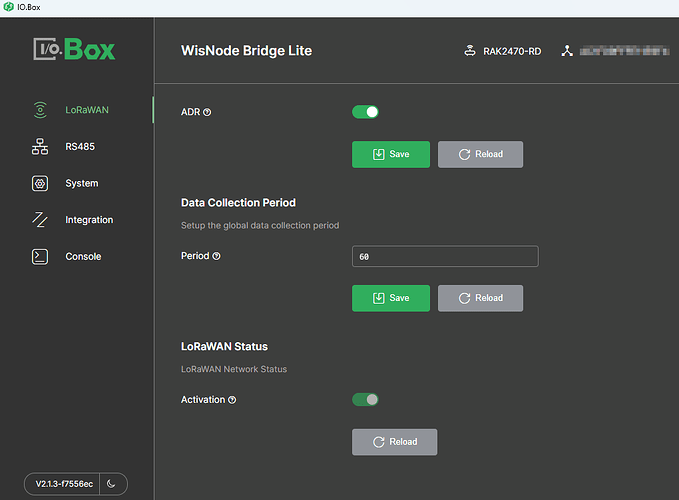Viewport: 679px width, 500px height.
Task: Click the RS485 network icon in sidebar
Action: pos(40,147)
